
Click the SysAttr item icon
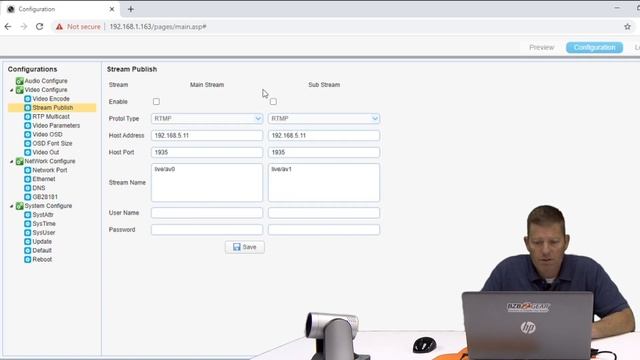coord(27,215)
